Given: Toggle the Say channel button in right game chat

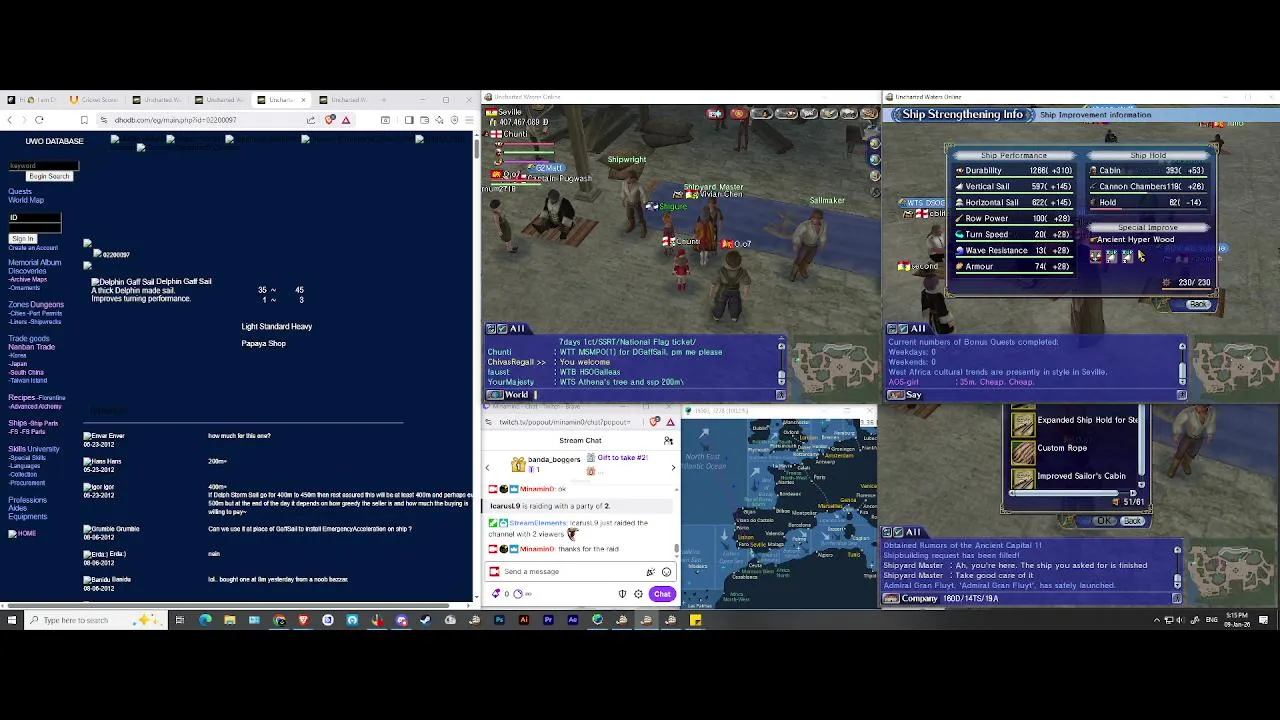Looking at the screenshot, I should (x=896, y=395).
